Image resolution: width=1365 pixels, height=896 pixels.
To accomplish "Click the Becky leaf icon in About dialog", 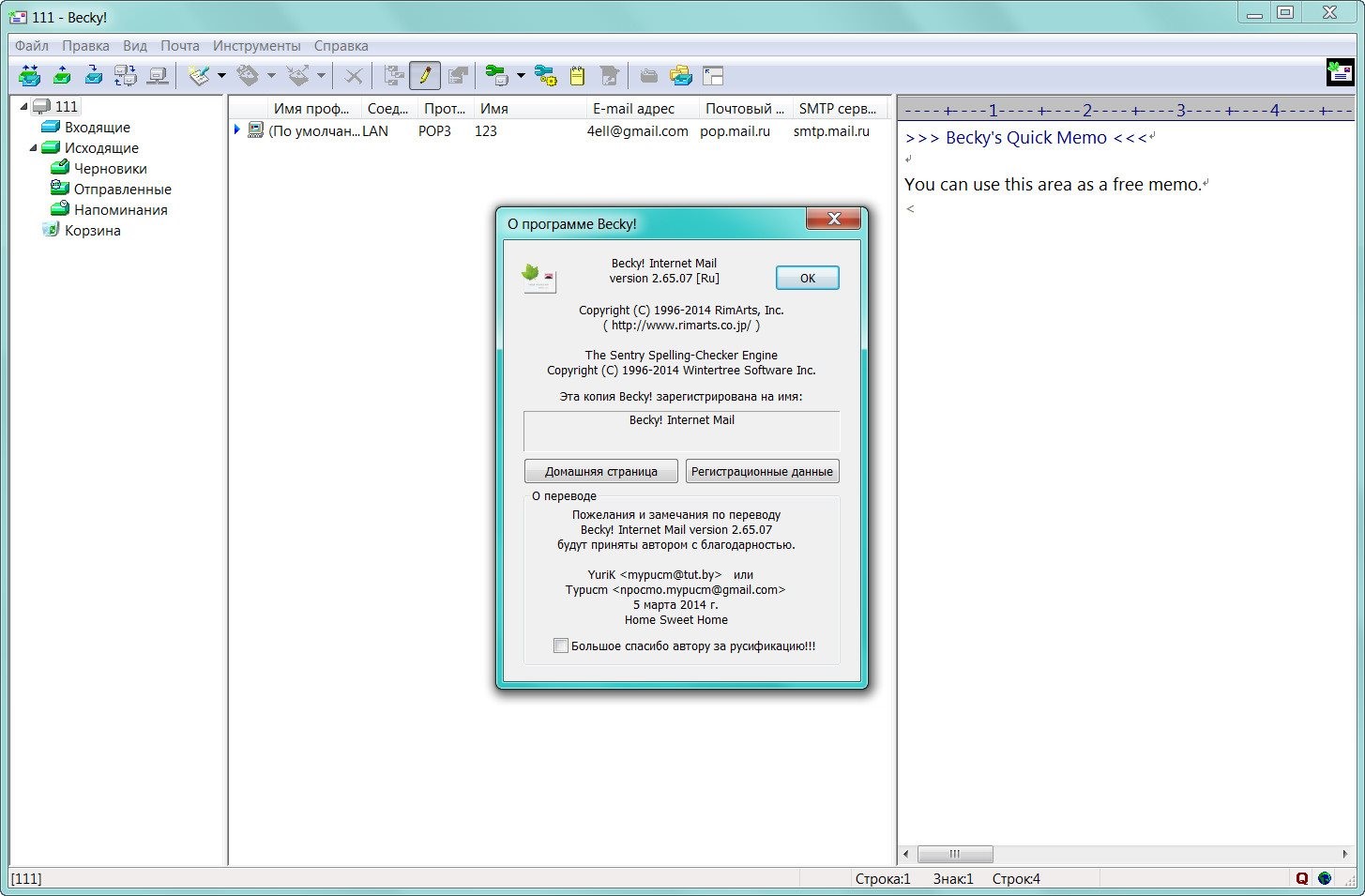I will 539,278.
